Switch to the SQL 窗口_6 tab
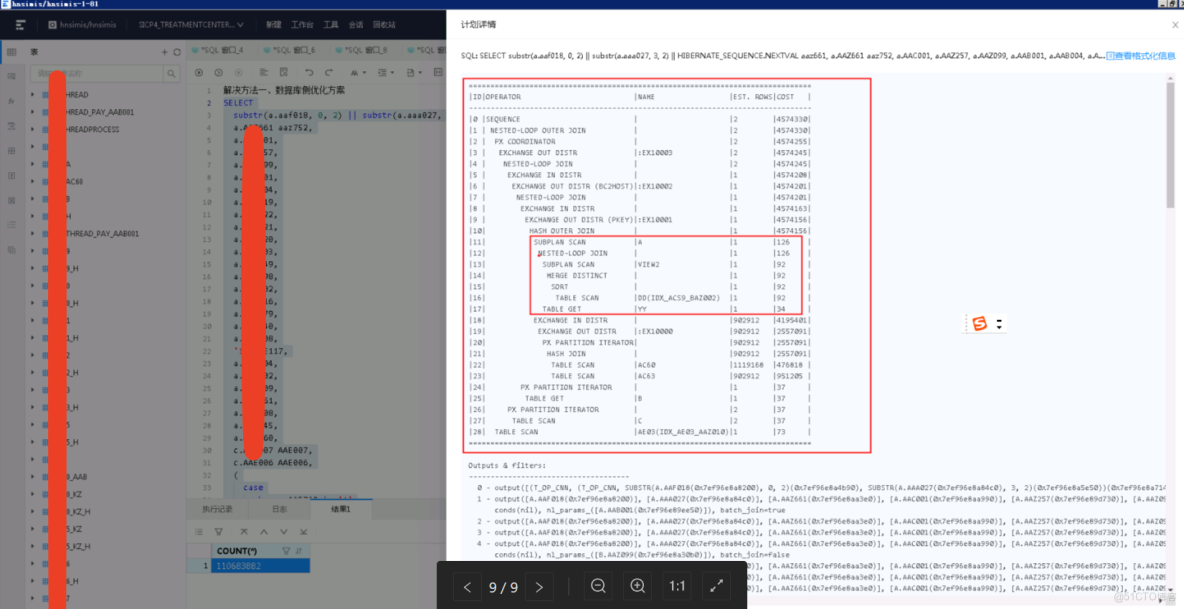This screenshot has width=1184, height=609. [295, 48]
